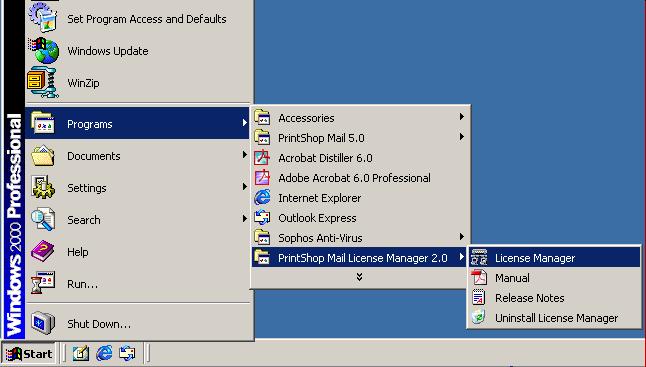
Task: Launch Outlook Express from the quick launch bar
Action: [x=127, y=353]
